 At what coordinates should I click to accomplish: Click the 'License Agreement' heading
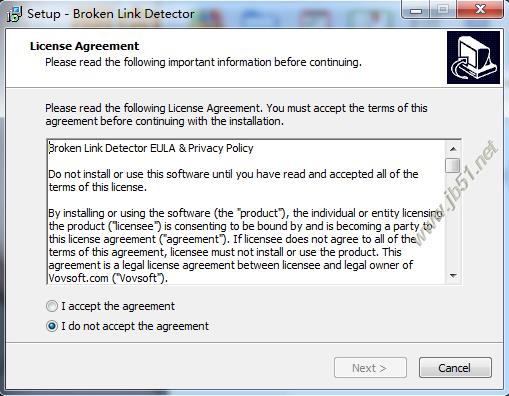pos(84,46)
